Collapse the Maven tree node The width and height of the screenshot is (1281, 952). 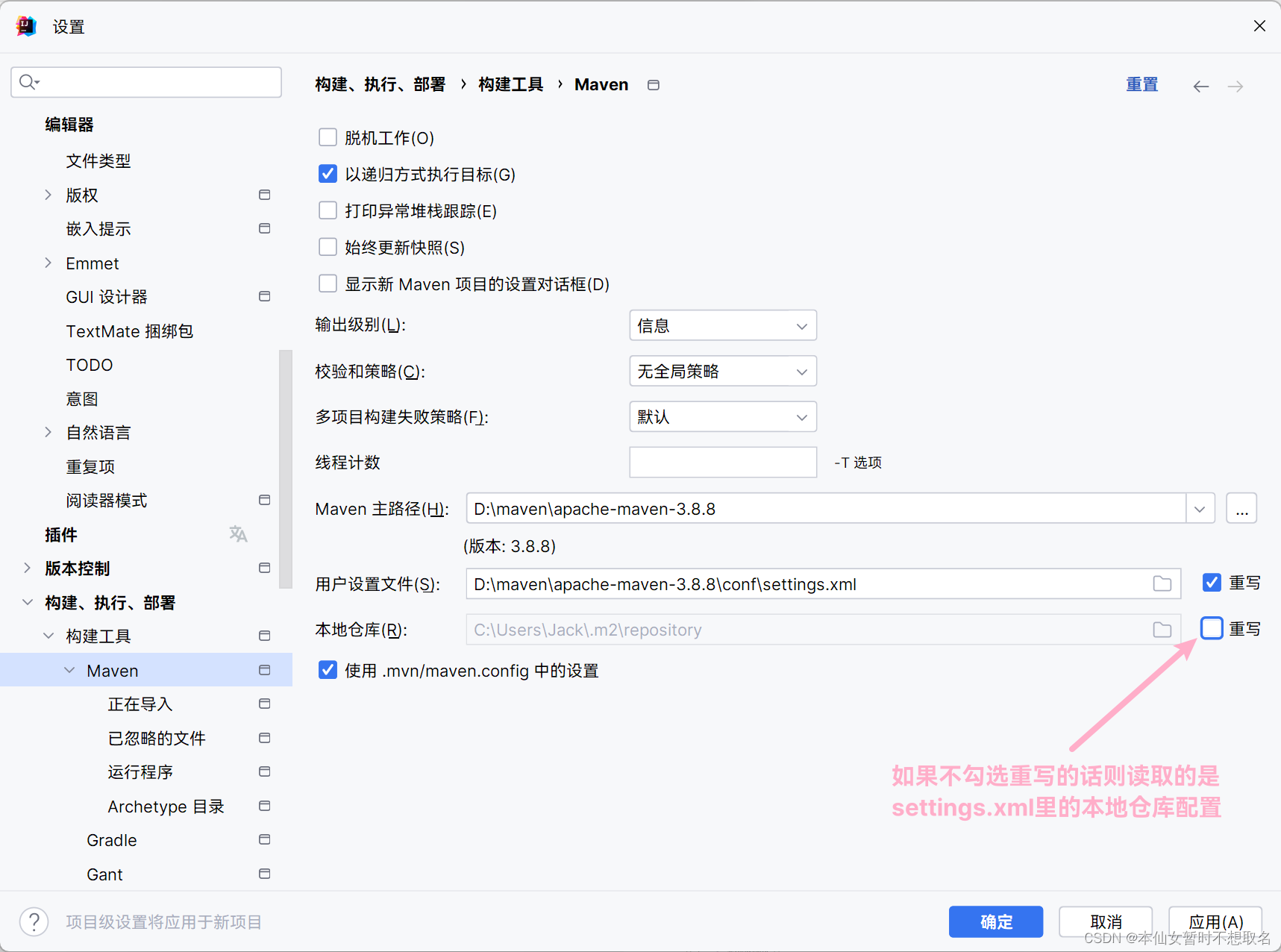pos(69,670)
